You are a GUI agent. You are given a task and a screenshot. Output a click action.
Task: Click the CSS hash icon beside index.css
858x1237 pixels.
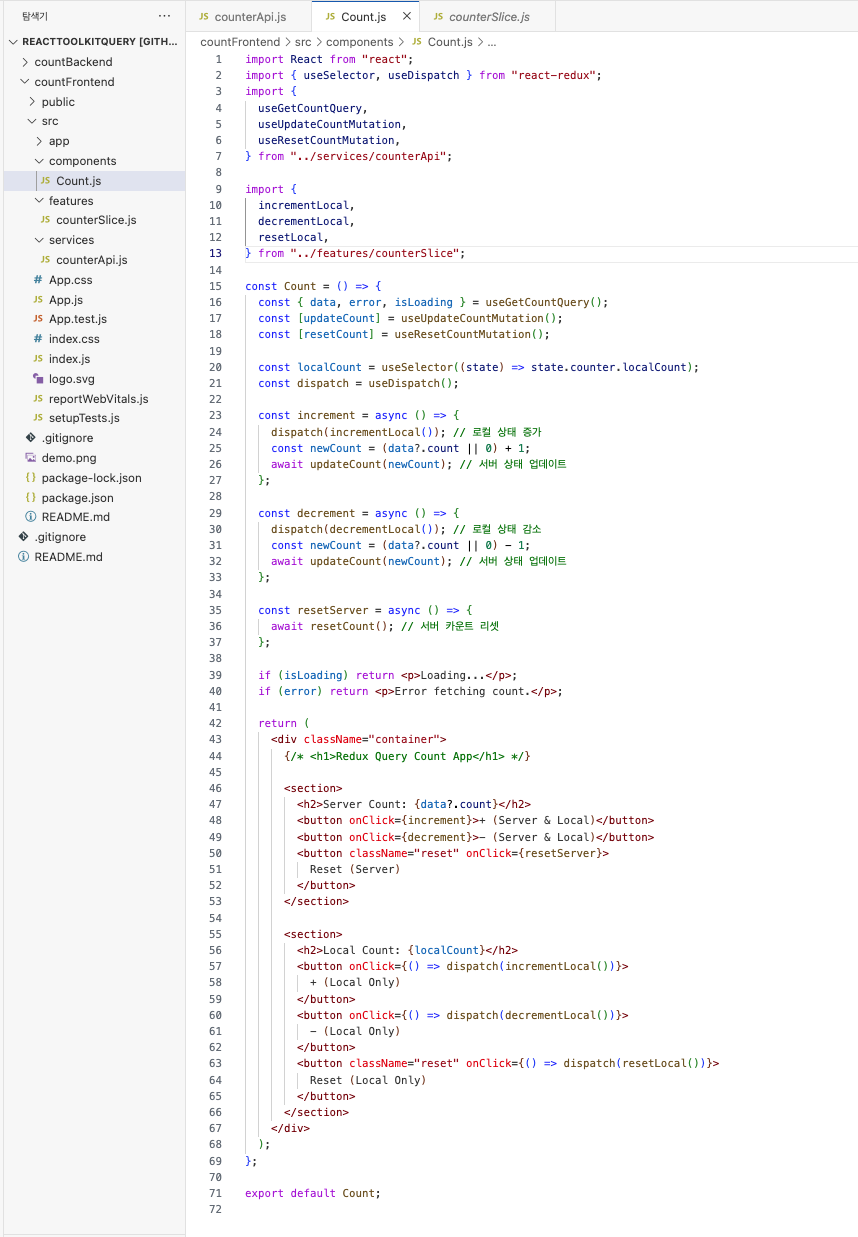pos(38,339)
